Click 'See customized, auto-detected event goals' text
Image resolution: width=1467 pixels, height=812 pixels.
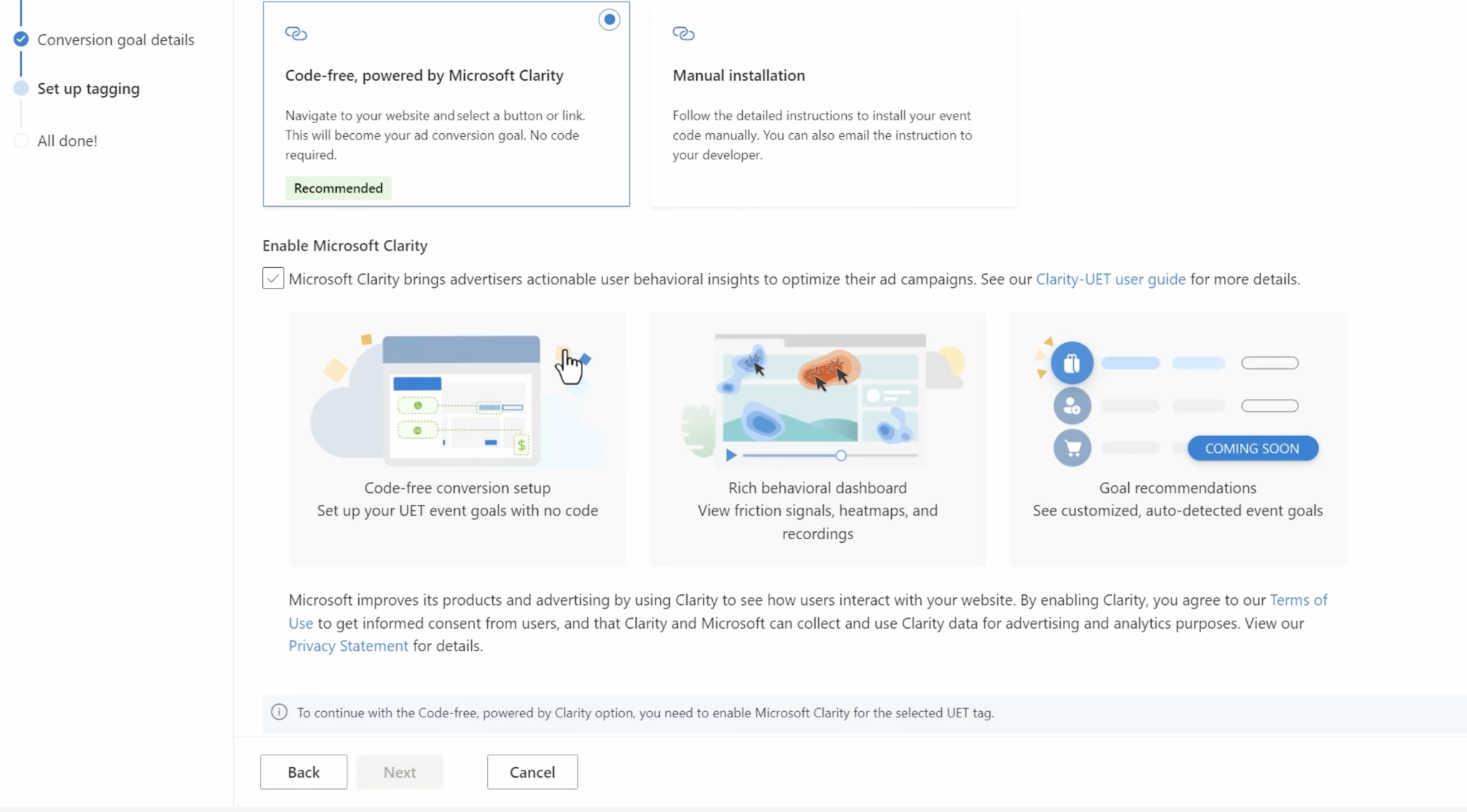click(x=1178, y=511)
